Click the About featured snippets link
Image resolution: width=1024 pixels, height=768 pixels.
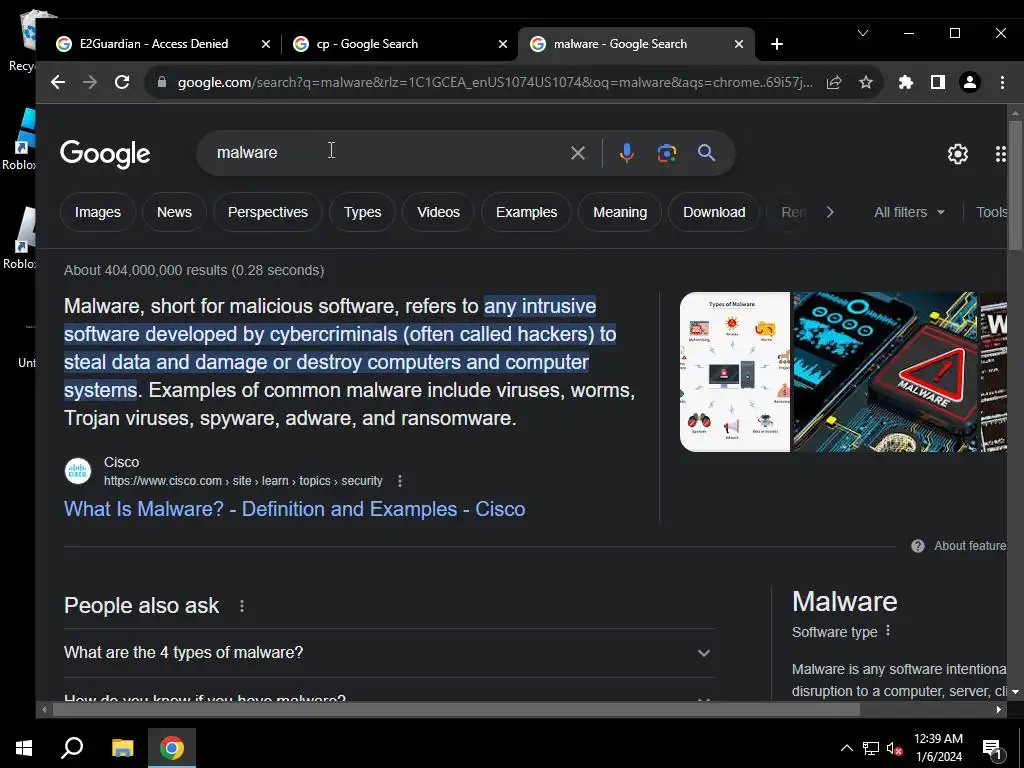970,546
